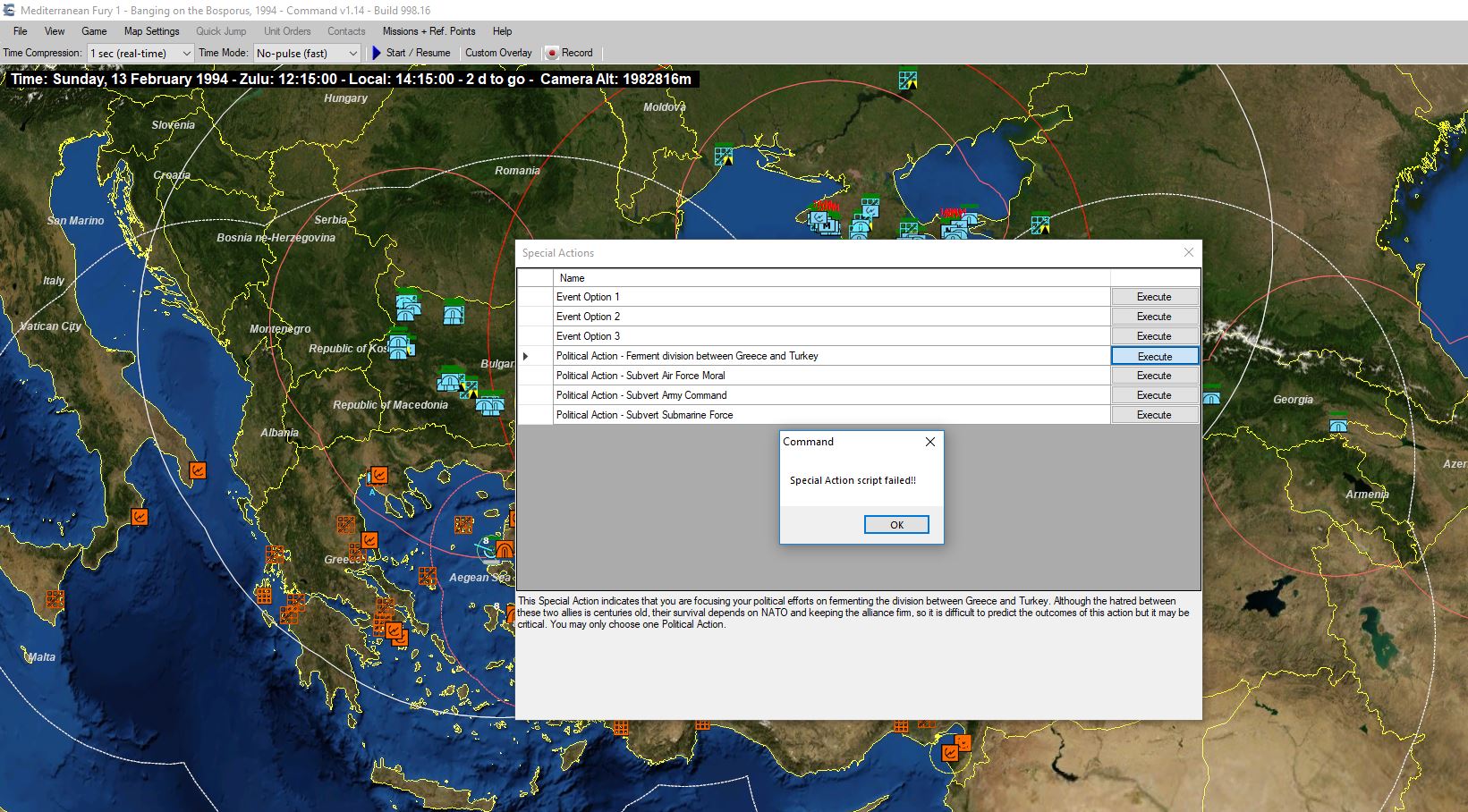Screen dimensions: 1468x812
Task: Click the Record button icon
Action: 553,54
